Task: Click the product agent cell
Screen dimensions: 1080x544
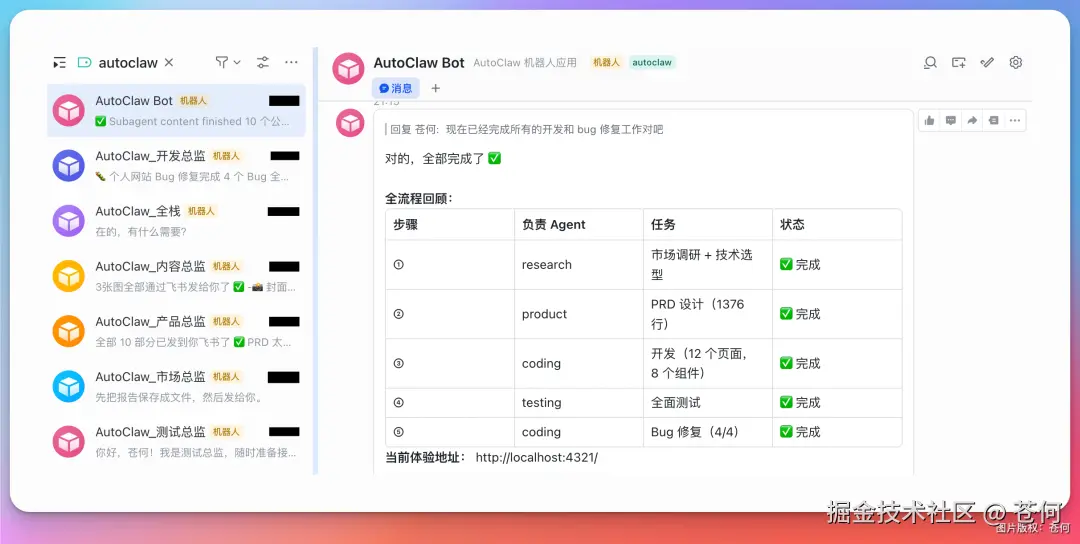Action: (x=579, y=314)
